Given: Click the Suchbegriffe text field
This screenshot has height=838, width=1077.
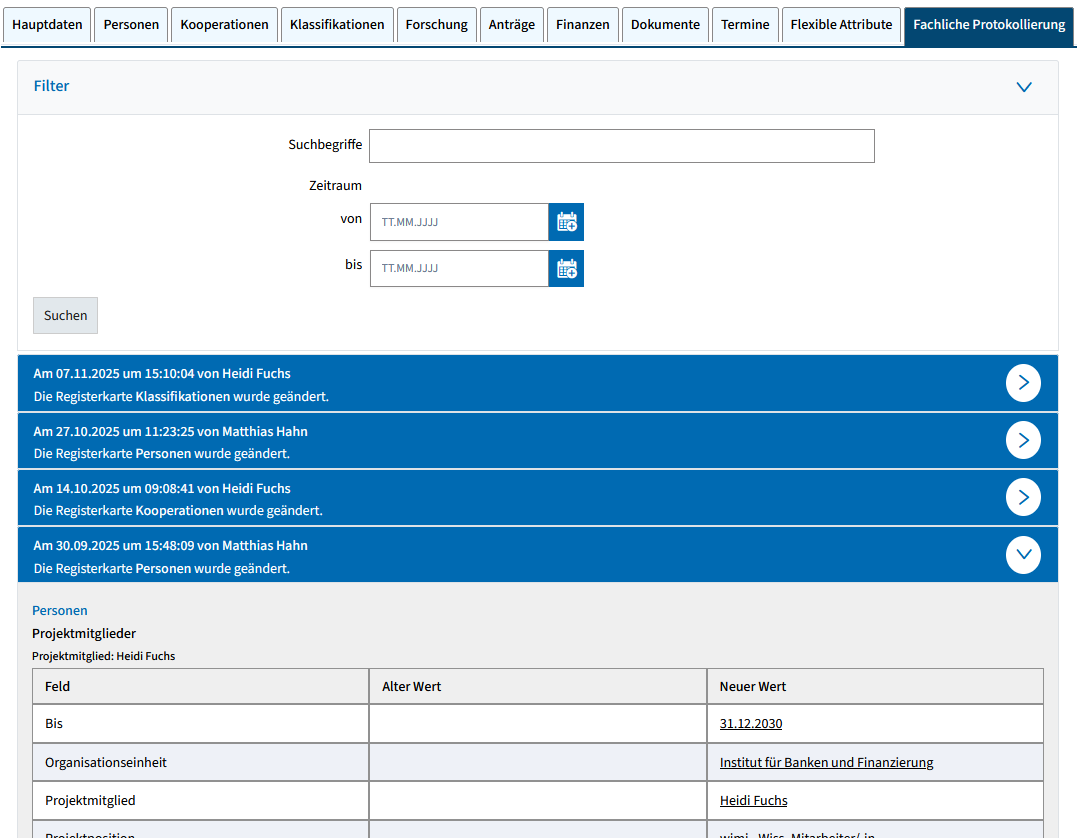Looking at the screenshot, I should pyautogui.click(x=621, y=146).
